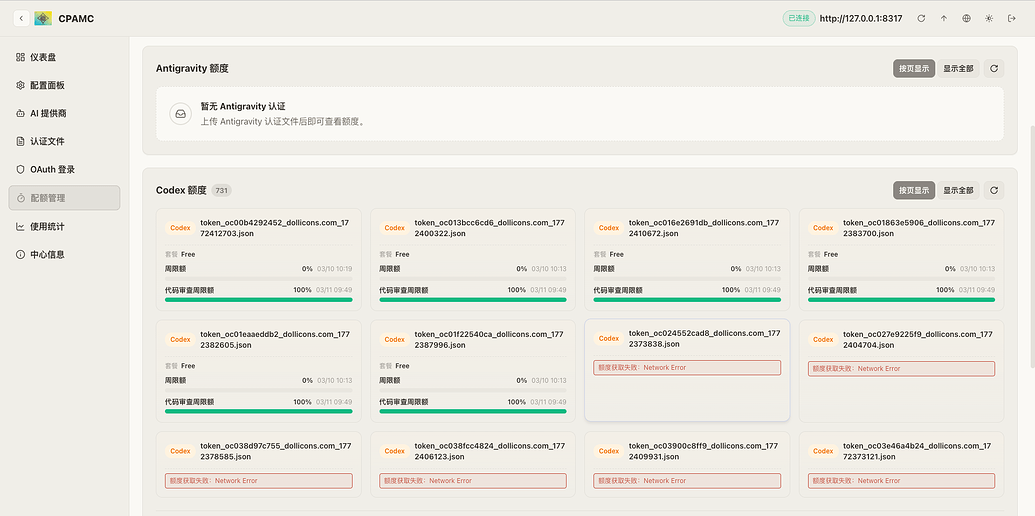Click 按页显示 in Codex section
This screenshot has height=516, width=1035.
[914, 191]
